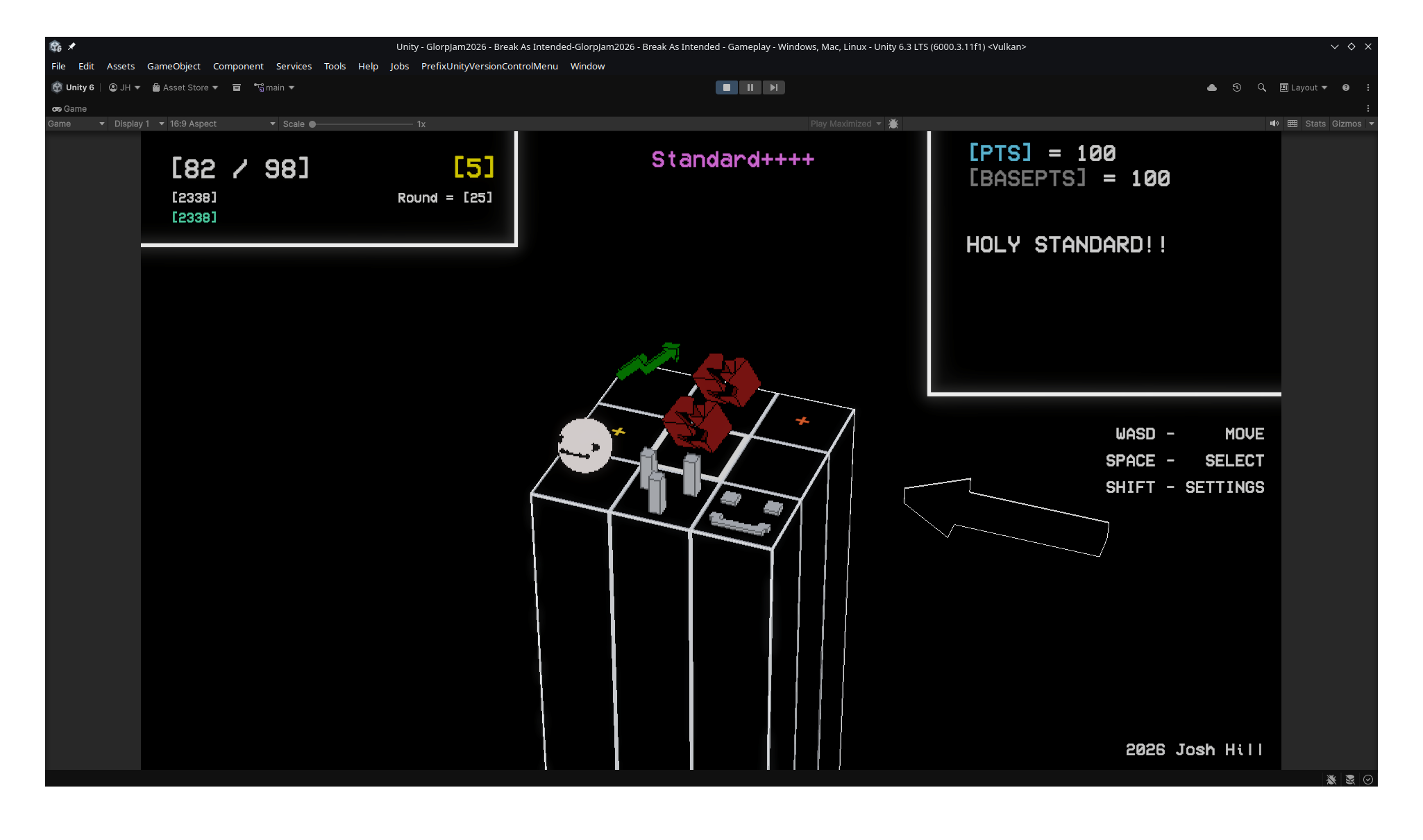This screenshot has width=1423, height=840.
Task: Toggle Gizmos in Game view
Action: [x=1346, y=124]
